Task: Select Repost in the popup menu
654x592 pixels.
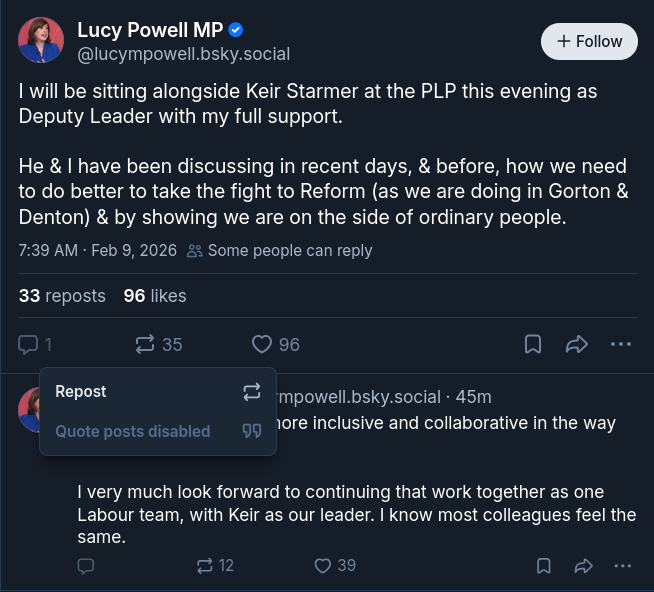Action: 157,392
